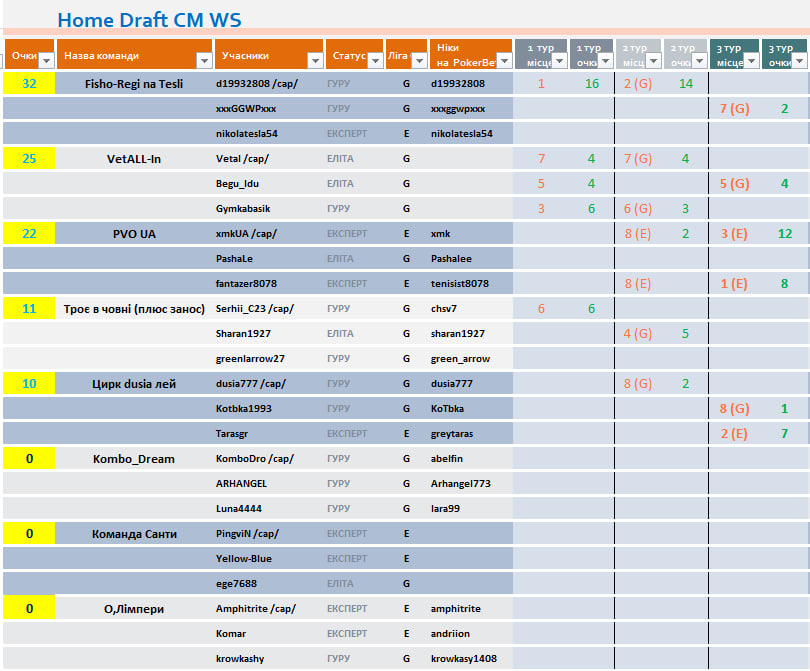Screen dimensions: 810x671
Task: Select the Kombo_Dream team cell
Action: coord(133,459)
